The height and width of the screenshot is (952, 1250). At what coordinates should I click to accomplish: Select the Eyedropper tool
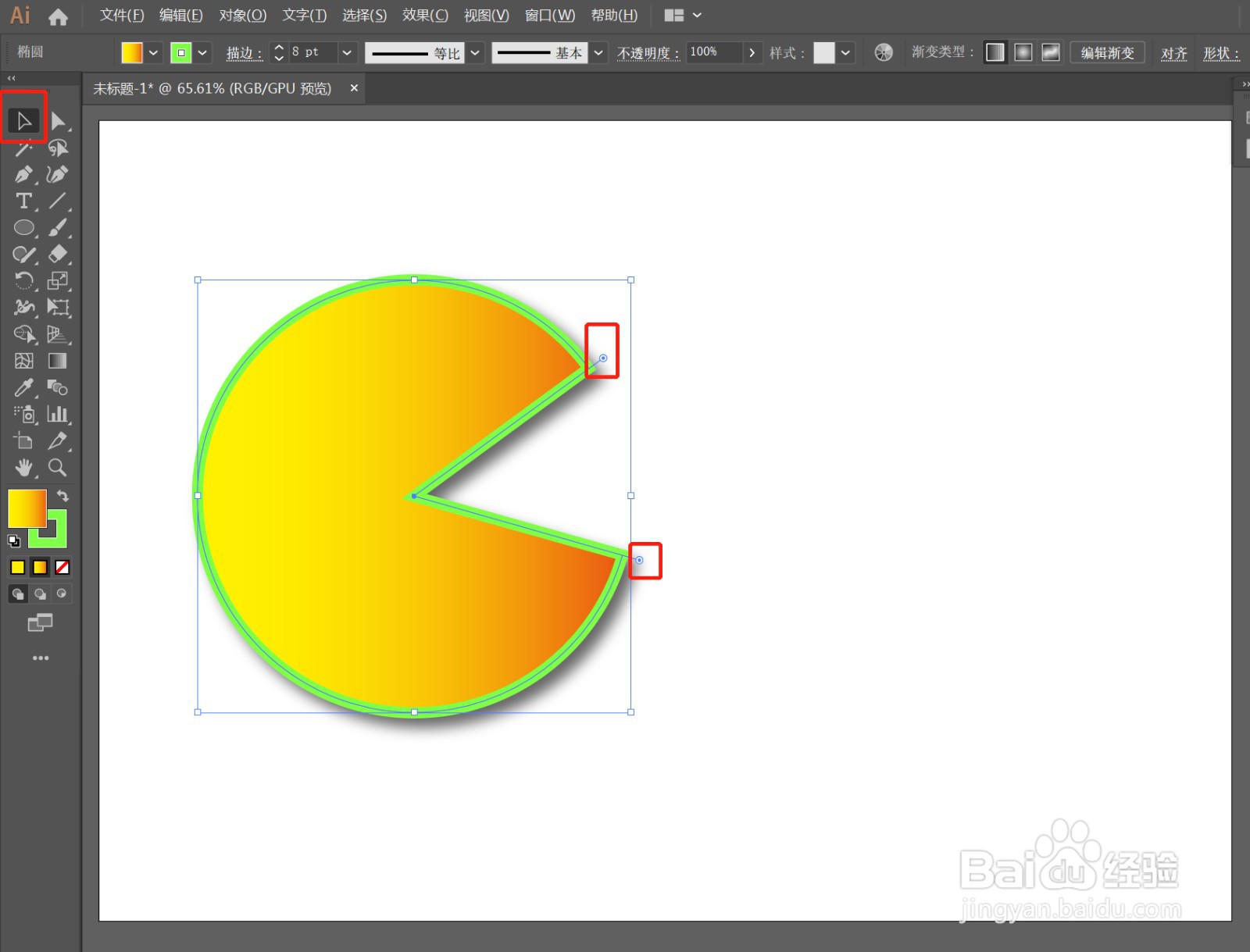pos(23,387)
